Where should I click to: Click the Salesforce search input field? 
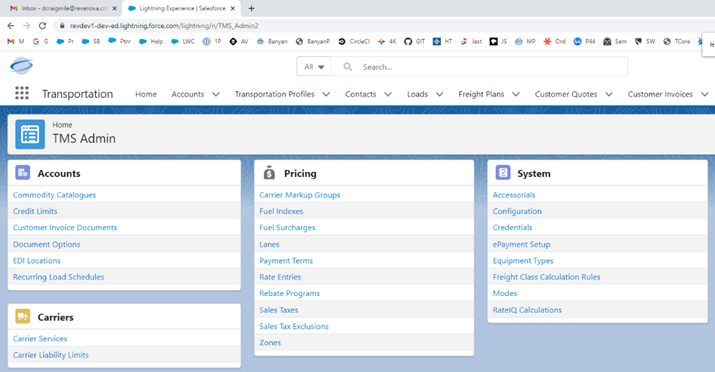coord(479,67)
